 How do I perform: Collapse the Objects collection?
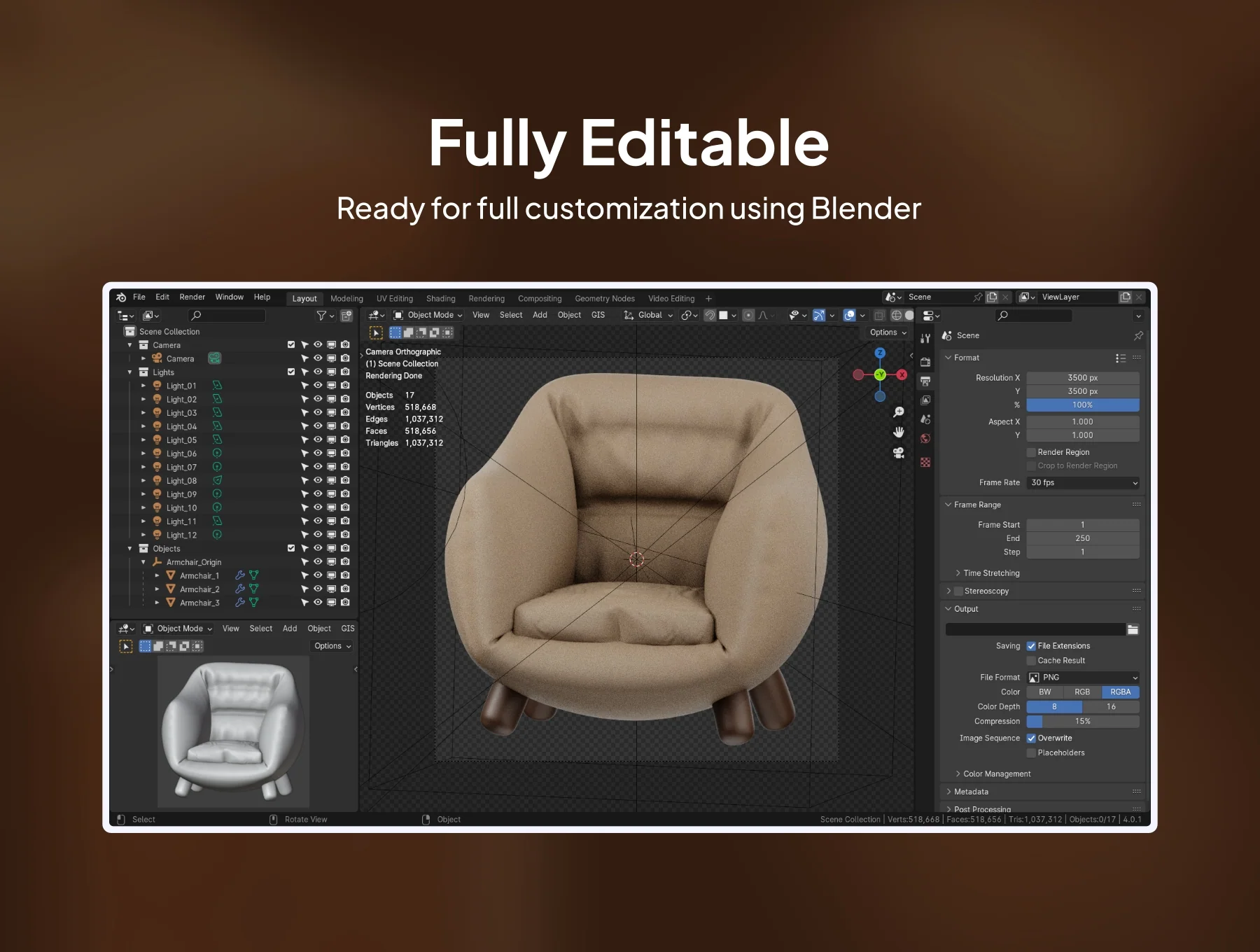click(129, 549)
